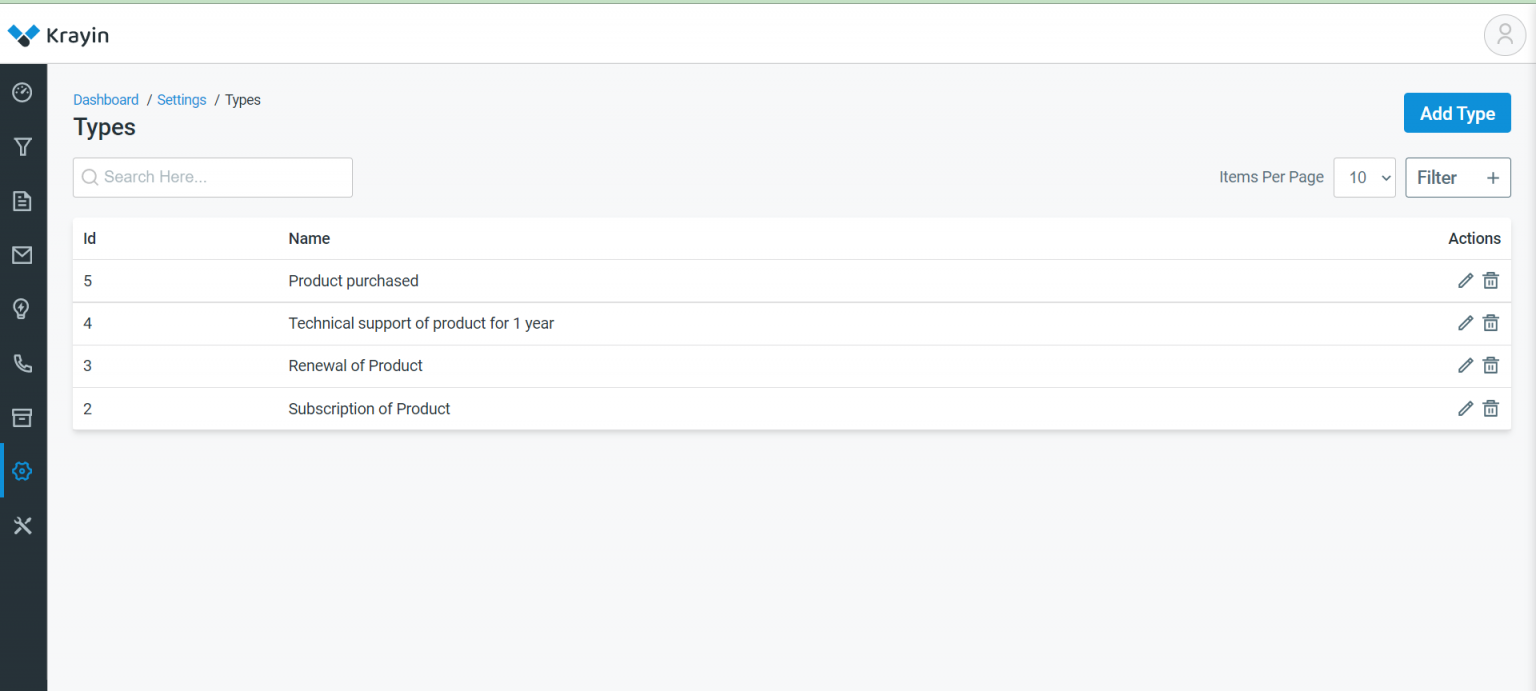Expand the Filter panel

pos(1458,177)
